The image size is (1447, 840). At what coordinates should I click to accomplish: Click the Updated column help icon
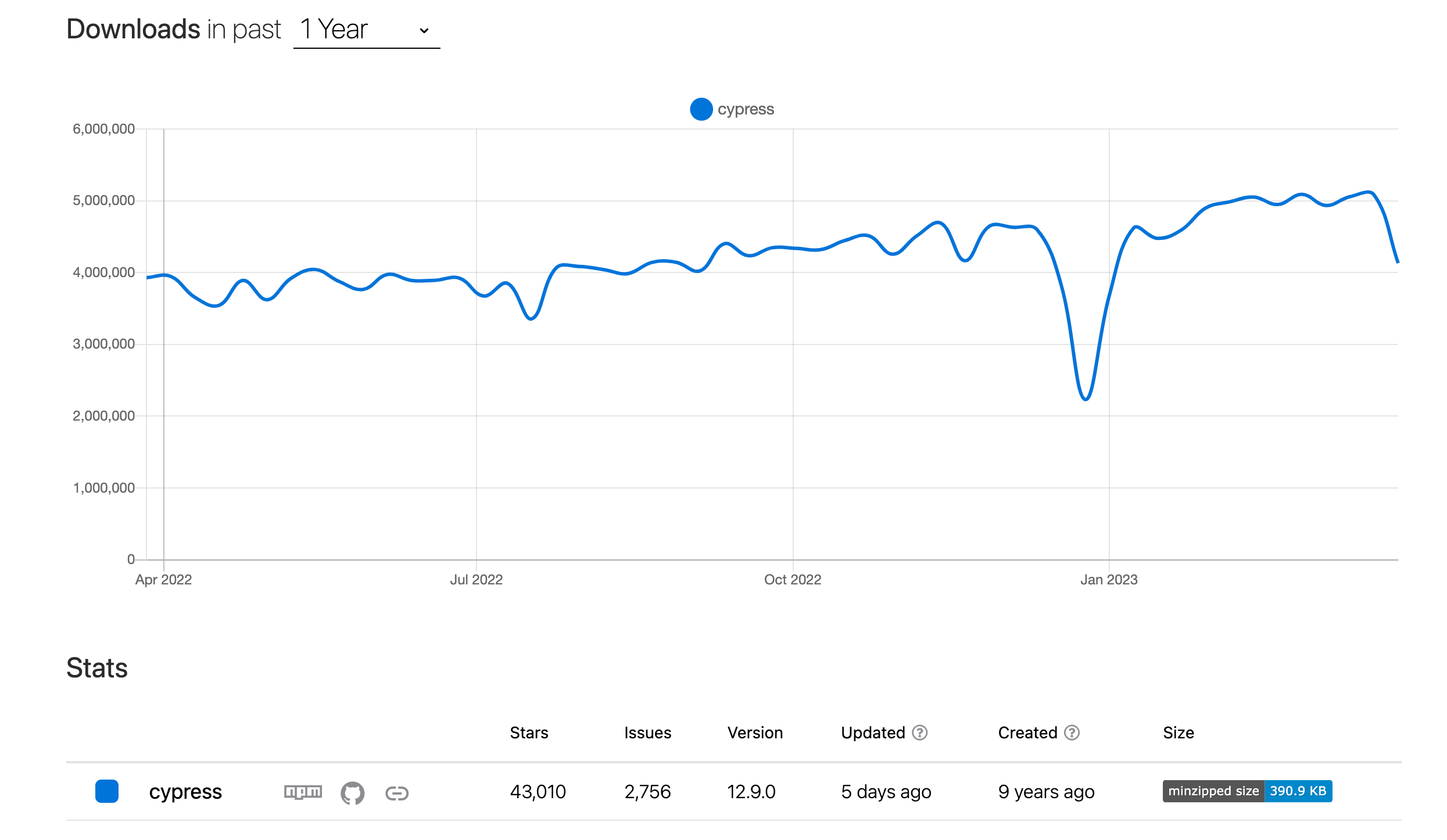pyautogui.click(x=920, y=733)
